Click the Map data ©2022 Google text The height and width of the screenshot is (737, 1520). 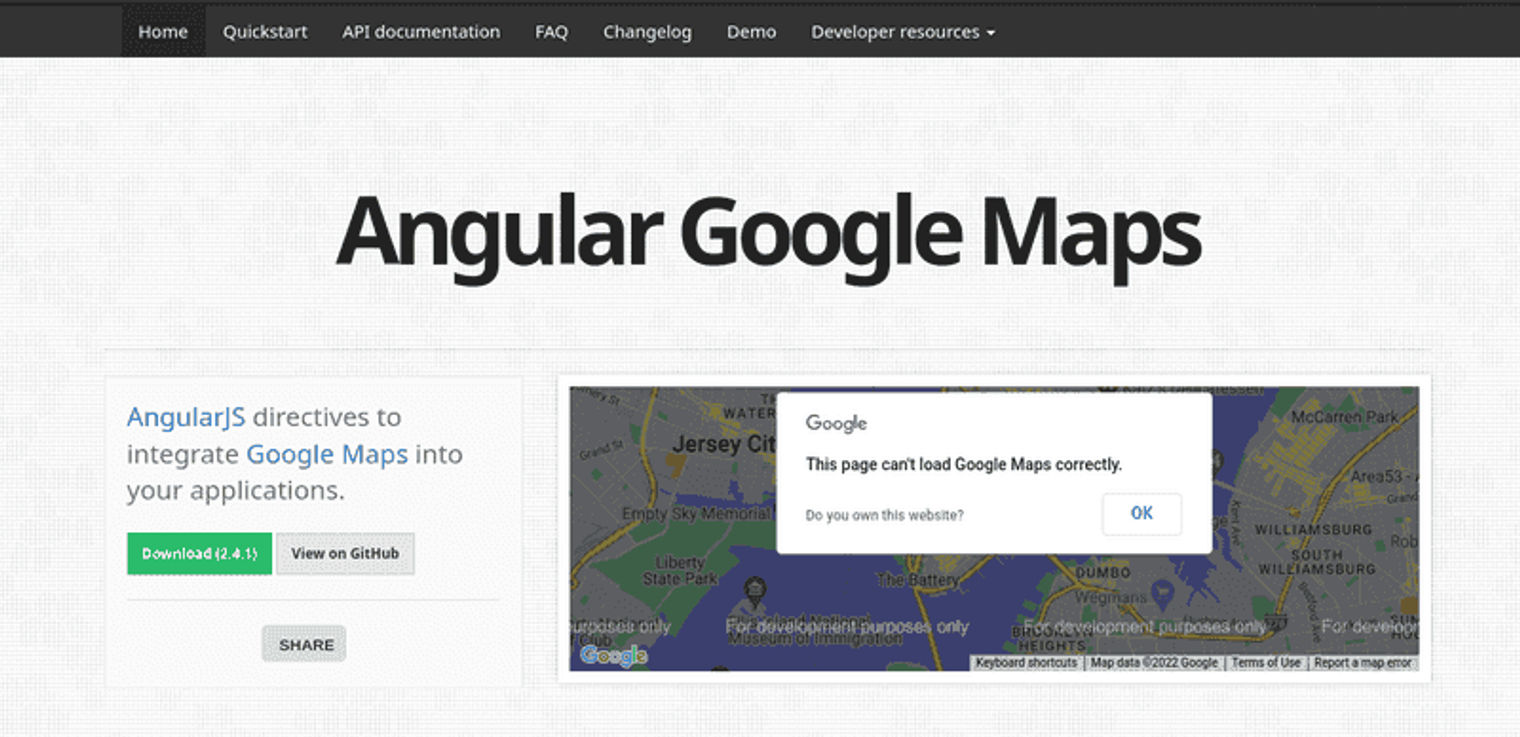click(1154, 662)
